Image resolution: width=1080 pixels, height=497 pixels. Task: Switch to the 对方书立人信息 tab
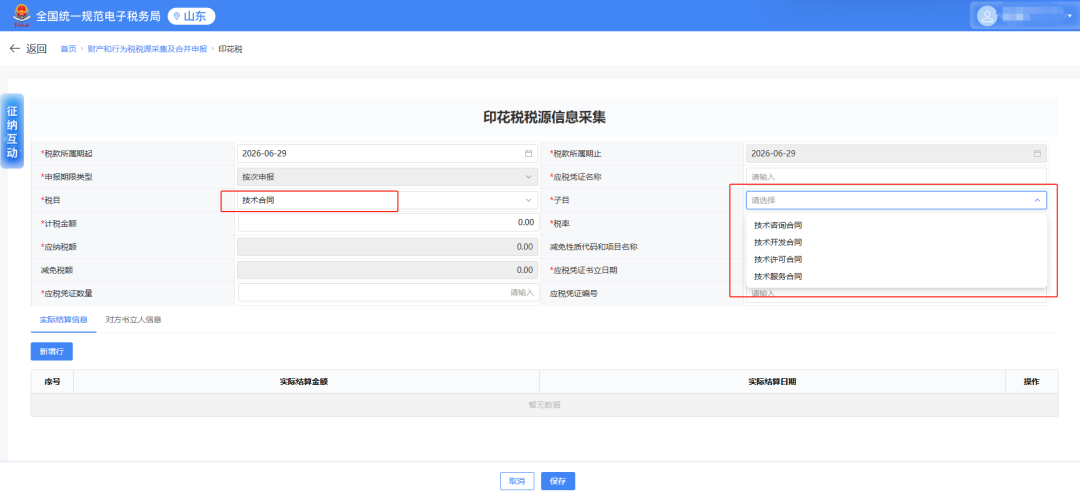coord(133,320)
